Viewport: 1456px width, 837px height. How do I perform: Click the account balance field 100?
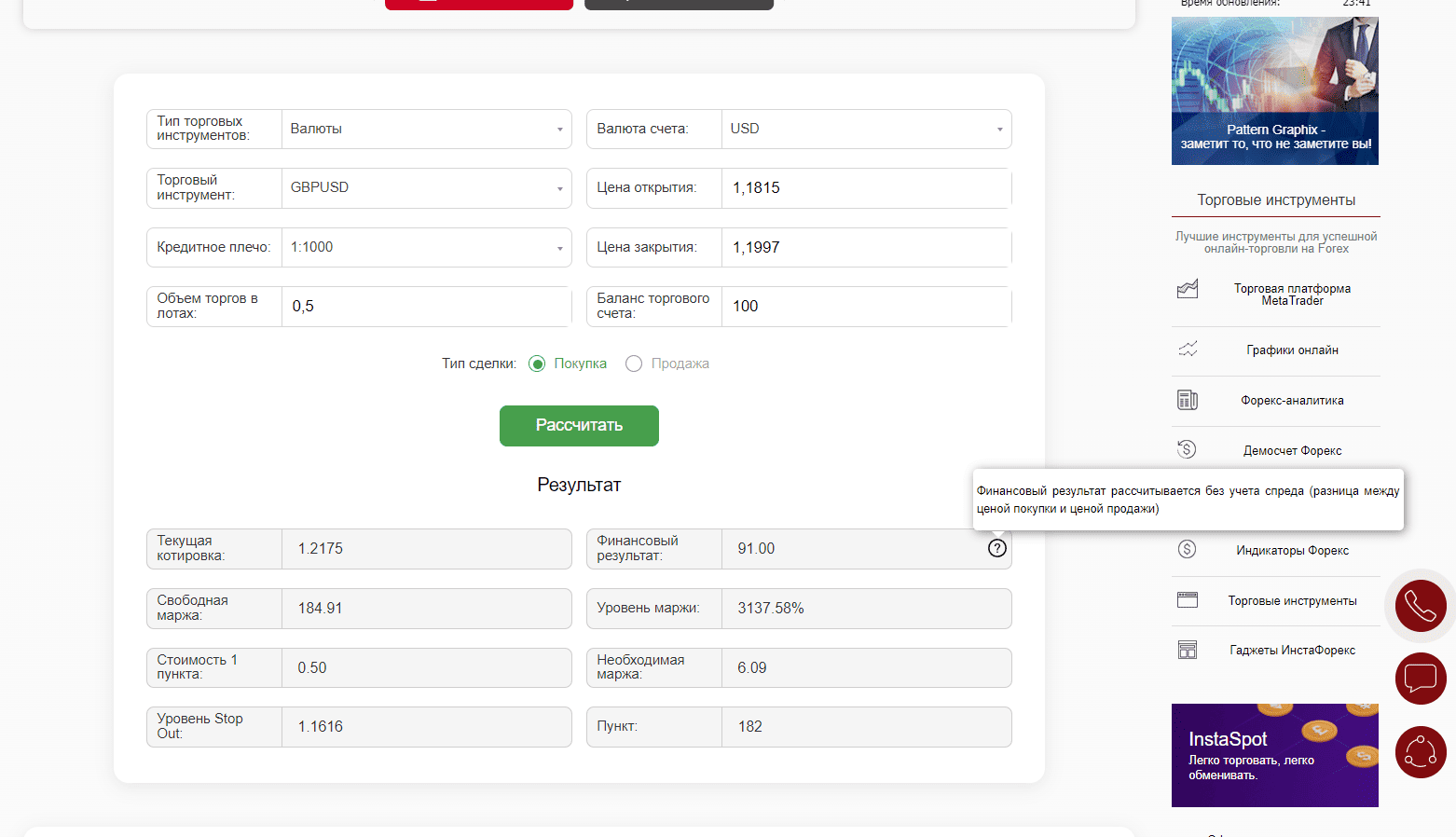(x=867, y=306)
